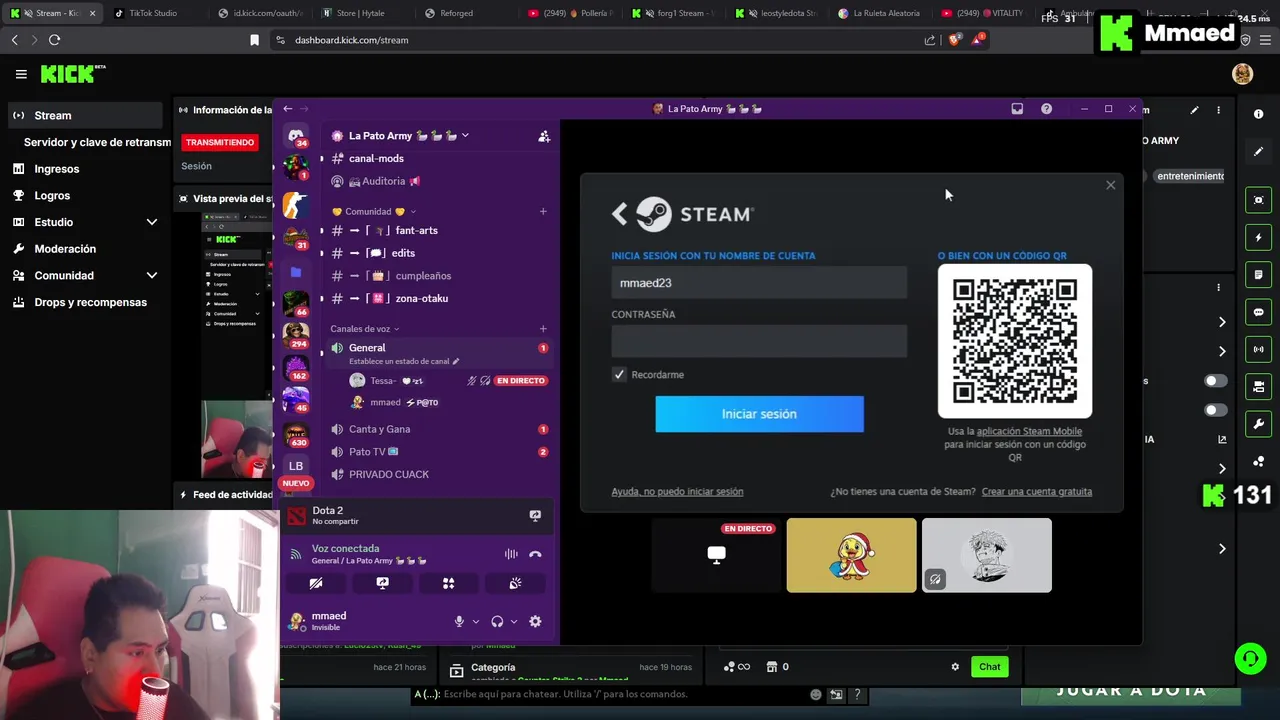The height and width of the screenshot is (720, 1280).
Task: Click the Tessa EN DIRECTO stream thumbnail
Action: click(x=716, y=555)
